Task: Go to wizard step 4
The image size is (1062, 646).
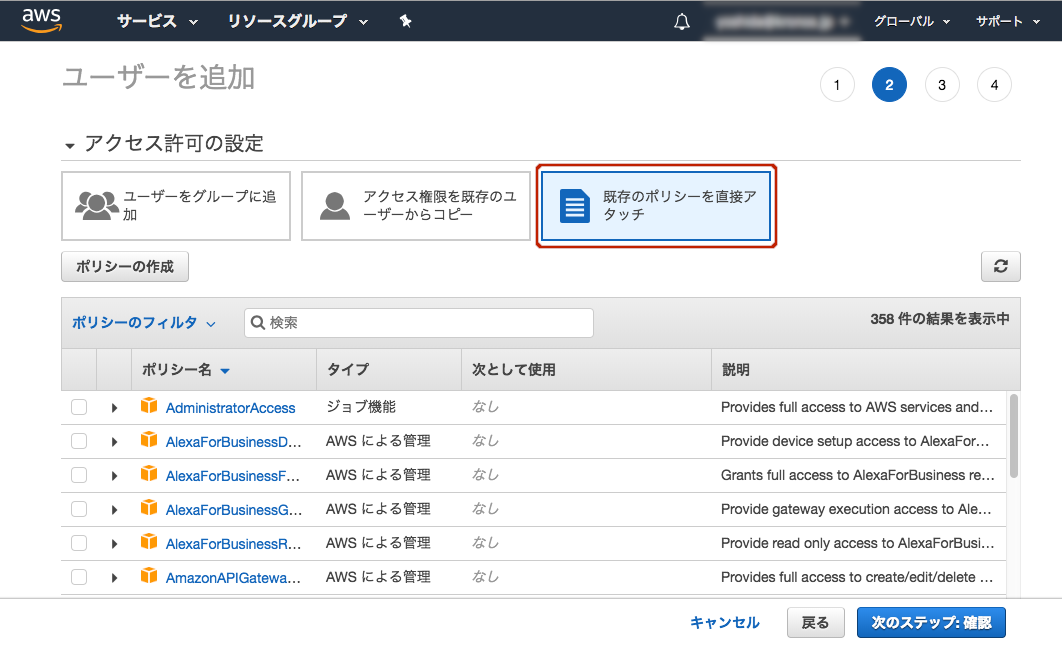Action: click(x=994, y=85)
